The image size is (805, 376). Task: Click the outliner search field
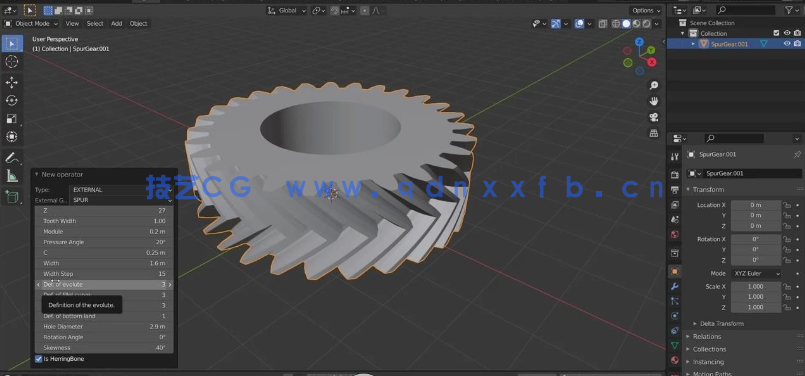(x=745, y=10)
